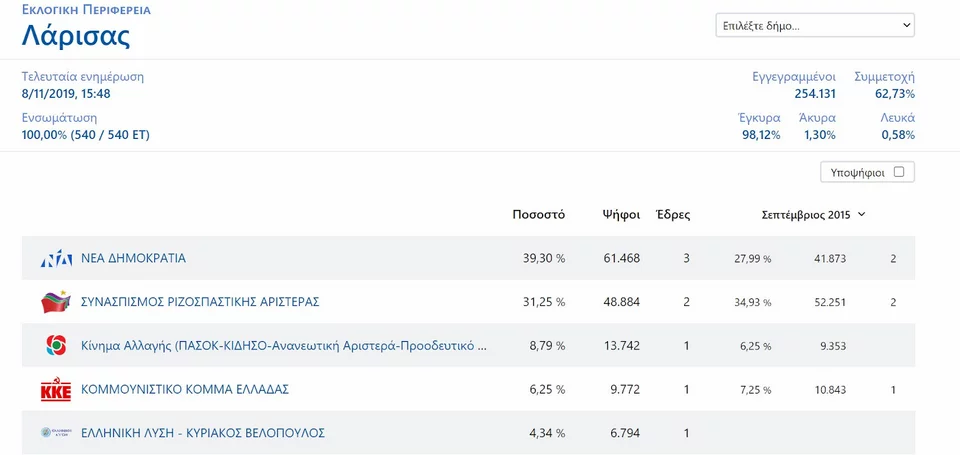Click the Ψήφοι column header

[x=621, y=215]
